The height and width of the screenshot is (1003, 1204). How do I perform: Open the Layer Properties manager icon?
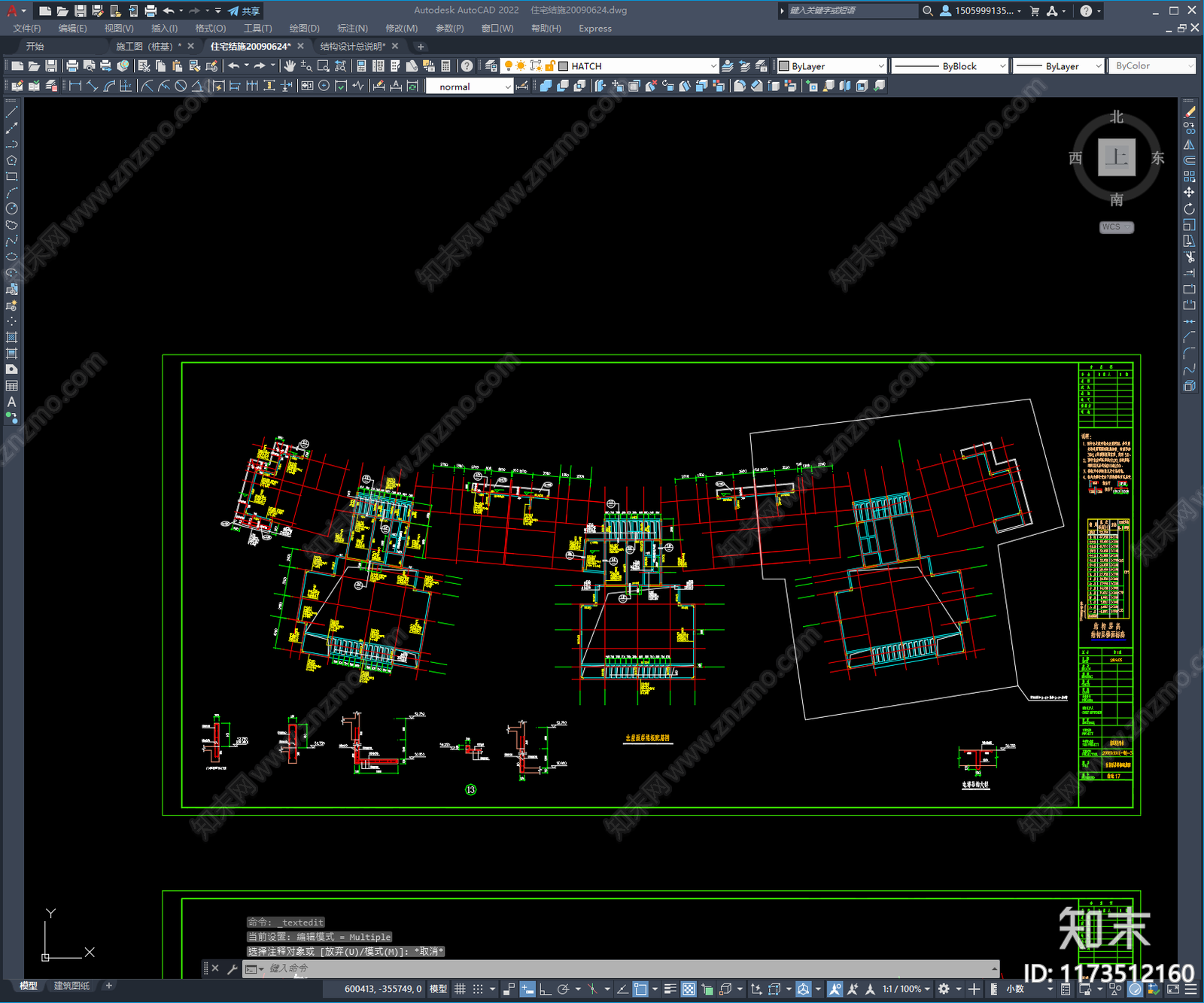pyautogui.click(x=491, y=66)
